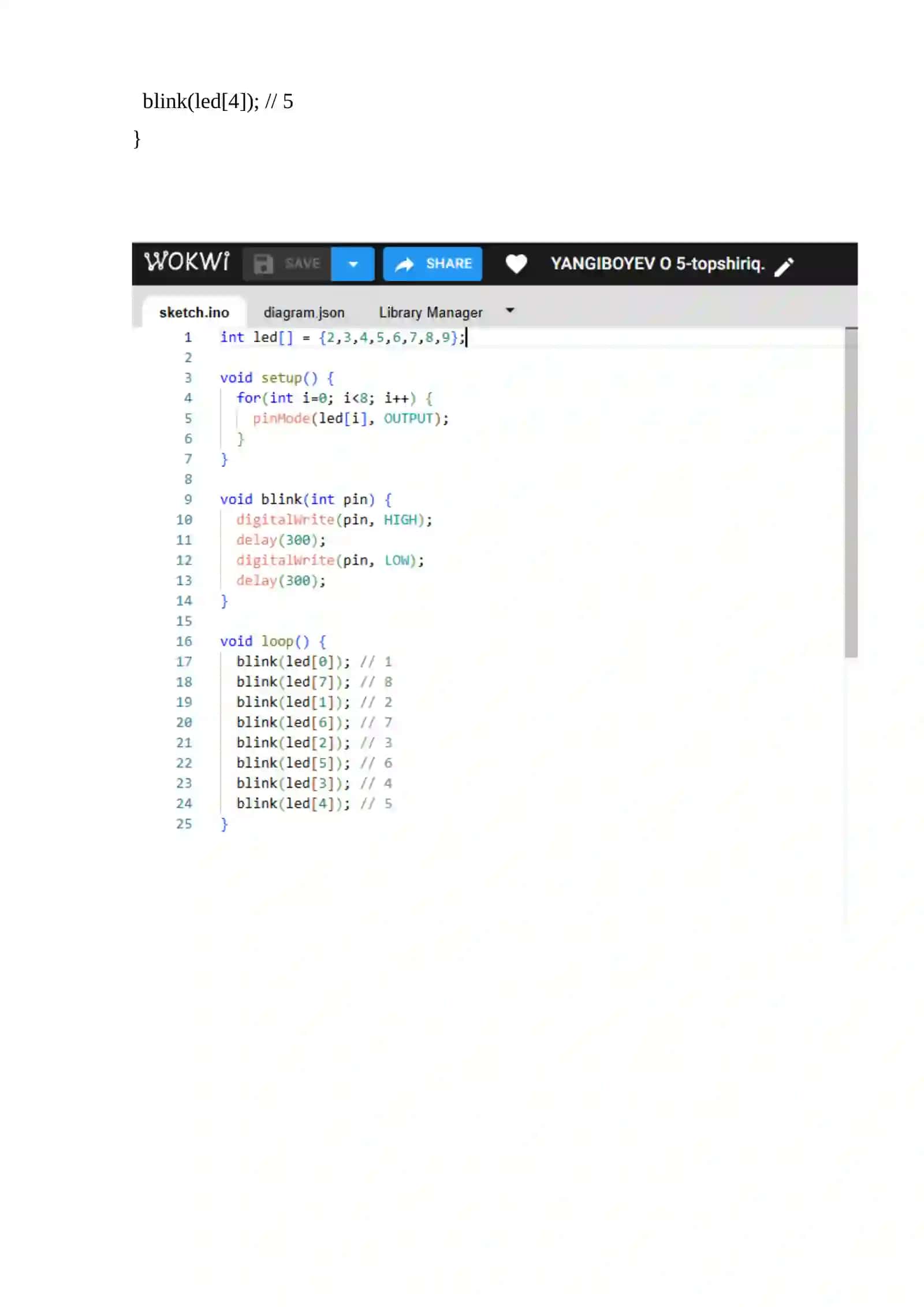Click 'blink(led[5]); // 6' line
The image size is (924, 1307).
(x=314, y=763)
